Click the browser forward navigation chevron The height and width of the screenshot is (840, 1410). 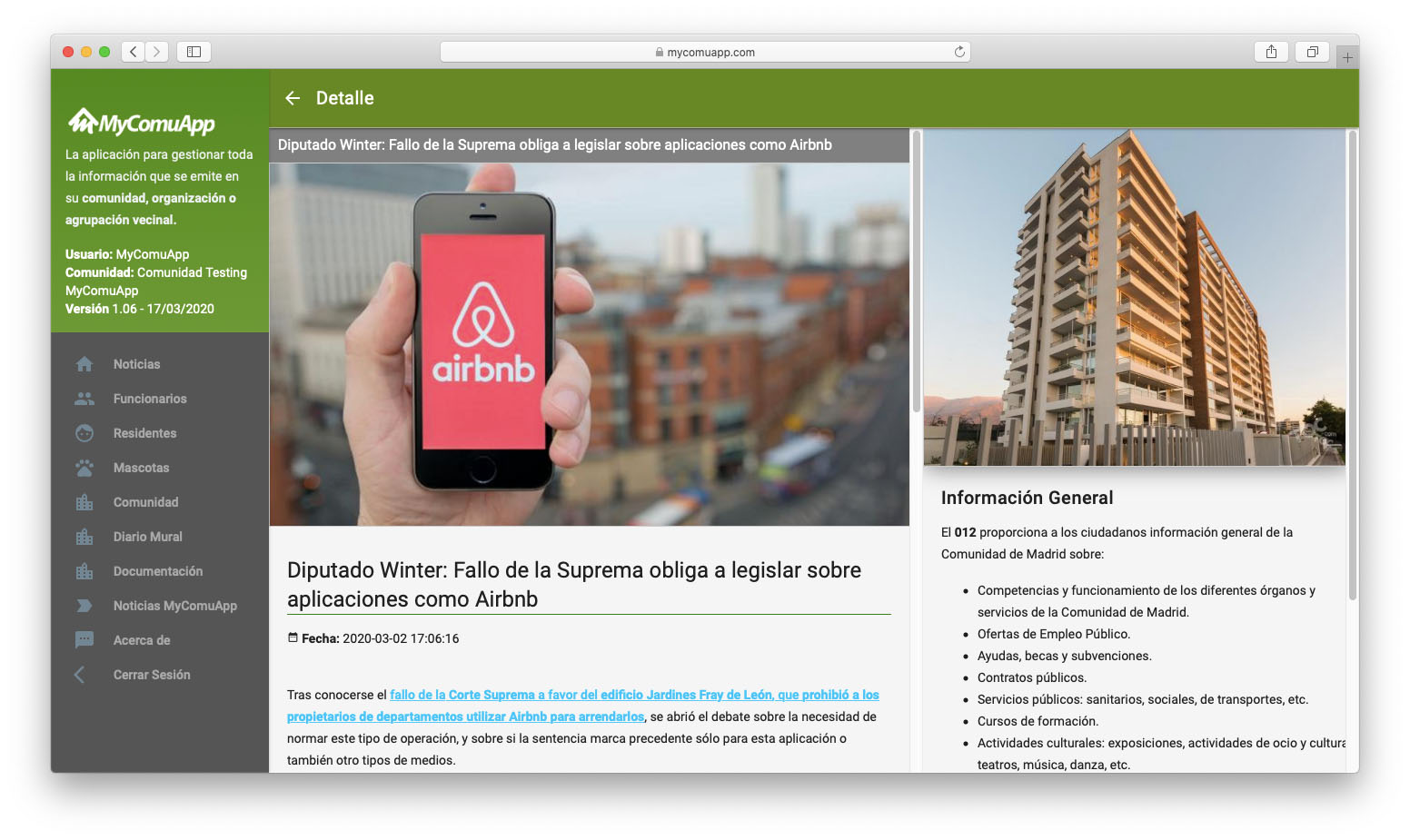point(156,52)
